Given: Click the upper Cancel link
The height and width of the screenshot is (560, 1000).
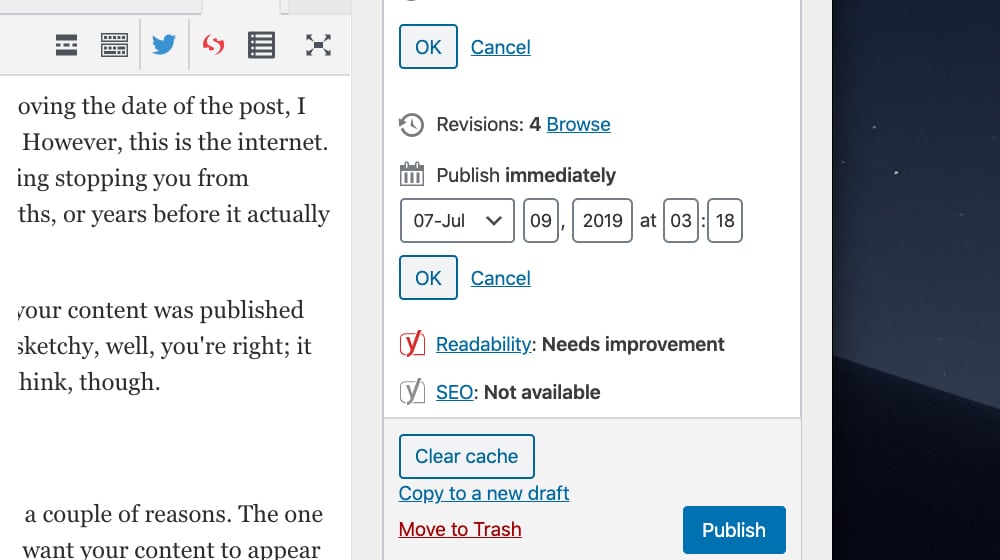Looking at the screenshot, I should [501, 47].
